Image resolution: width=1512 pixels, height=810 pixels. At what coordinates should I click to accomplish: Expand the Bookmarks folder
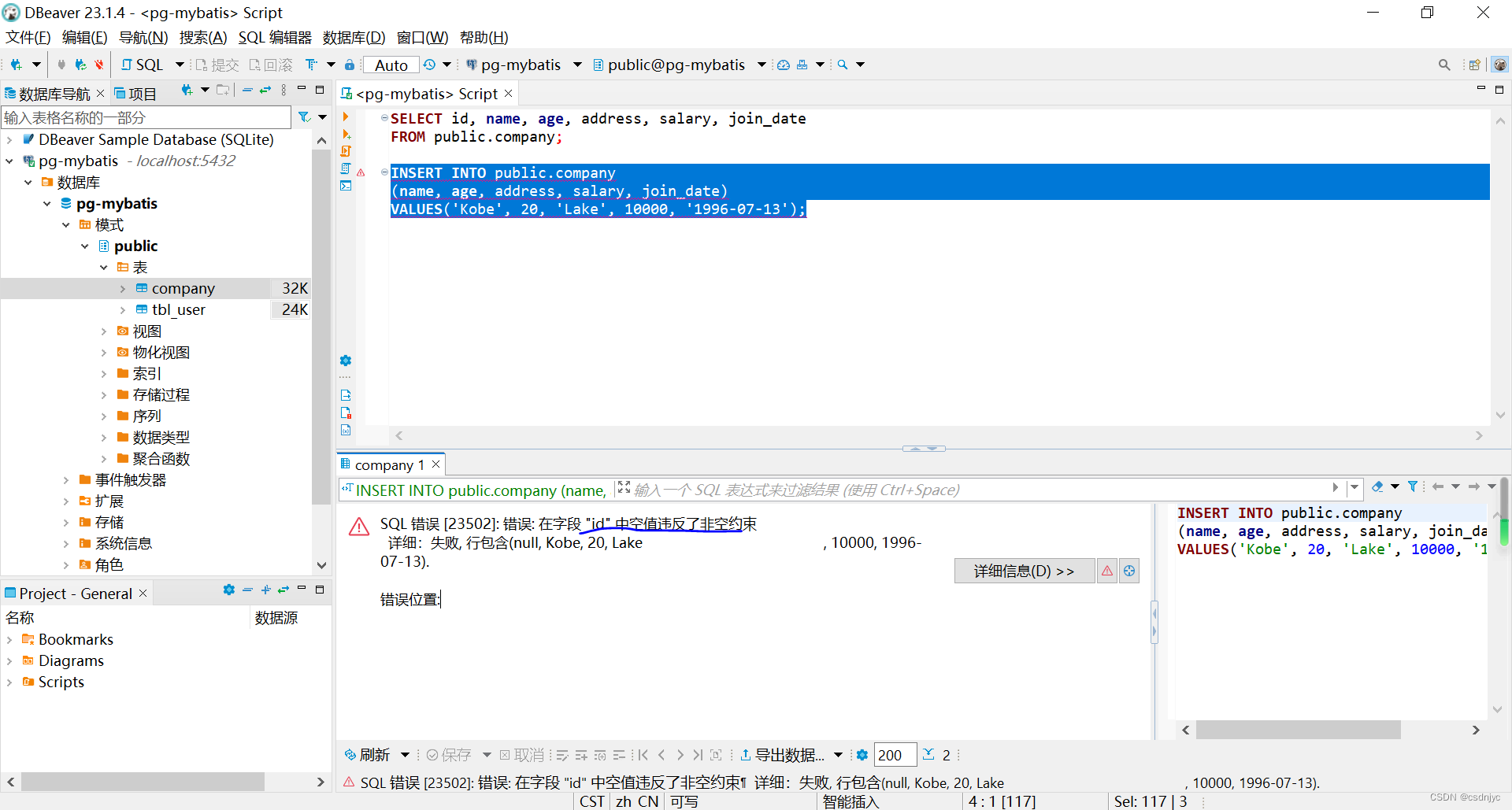point(9,640)
